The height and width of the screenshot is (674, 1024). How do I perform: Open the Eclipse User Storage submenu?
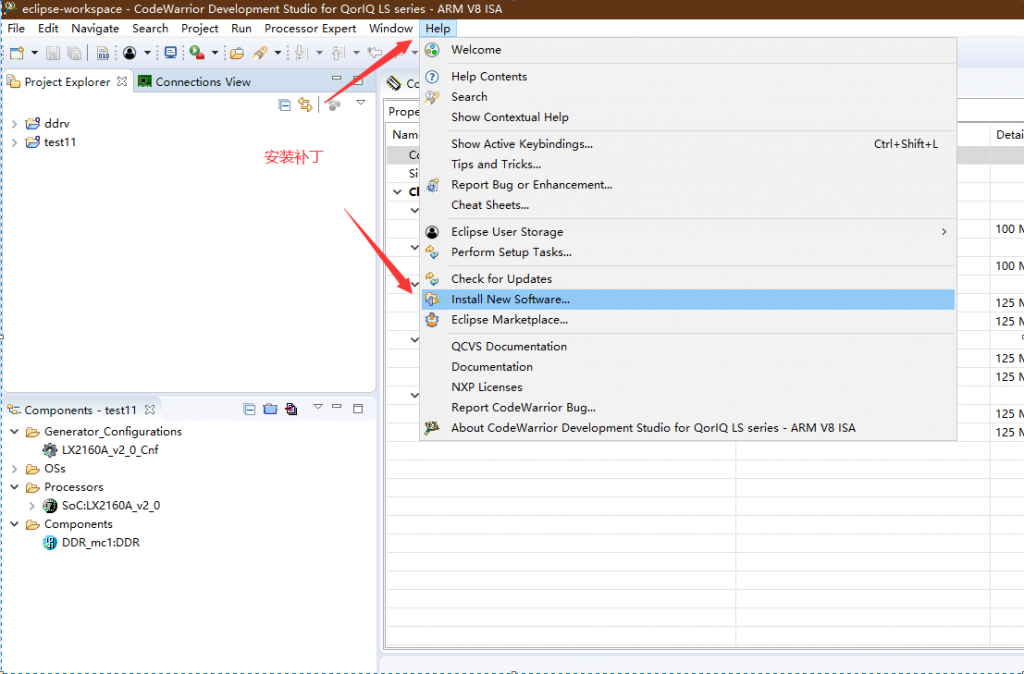click(688, 232)
